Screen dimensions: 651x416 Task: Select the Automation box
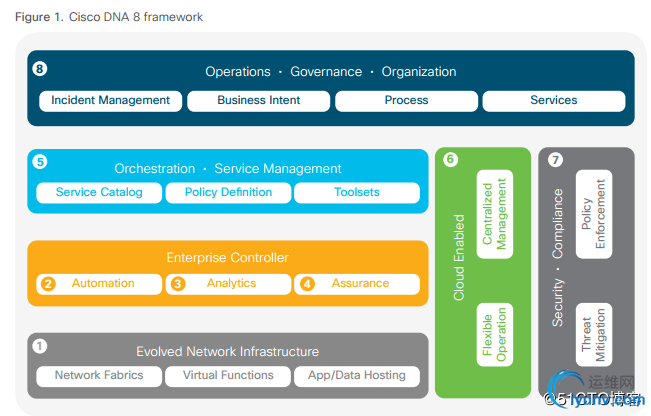click(x=99, y=284)
